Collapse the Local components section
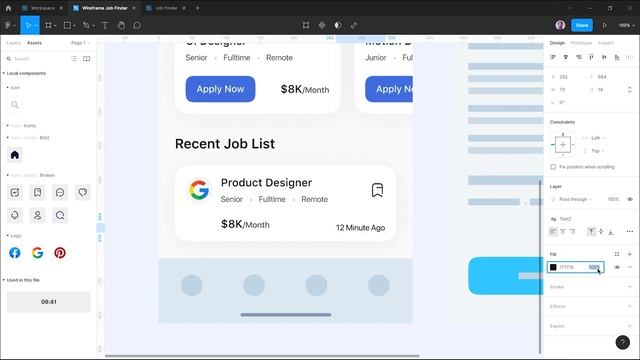This screenshot has height=360, width=640. click(4, 73)
